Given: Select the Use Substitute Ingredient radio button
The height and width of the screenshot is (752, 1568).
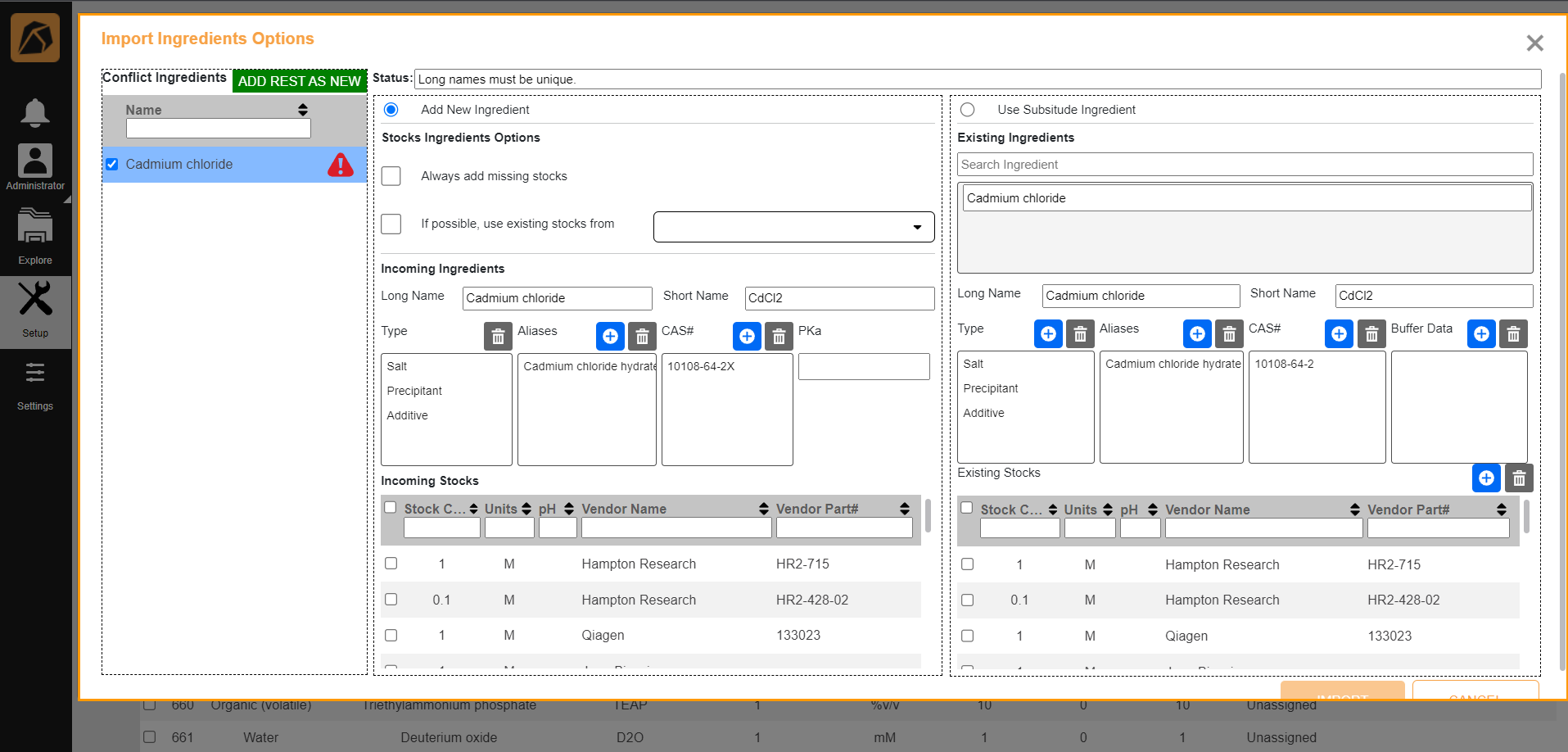Looking at the screenshot, I should [x=967, y=110].
